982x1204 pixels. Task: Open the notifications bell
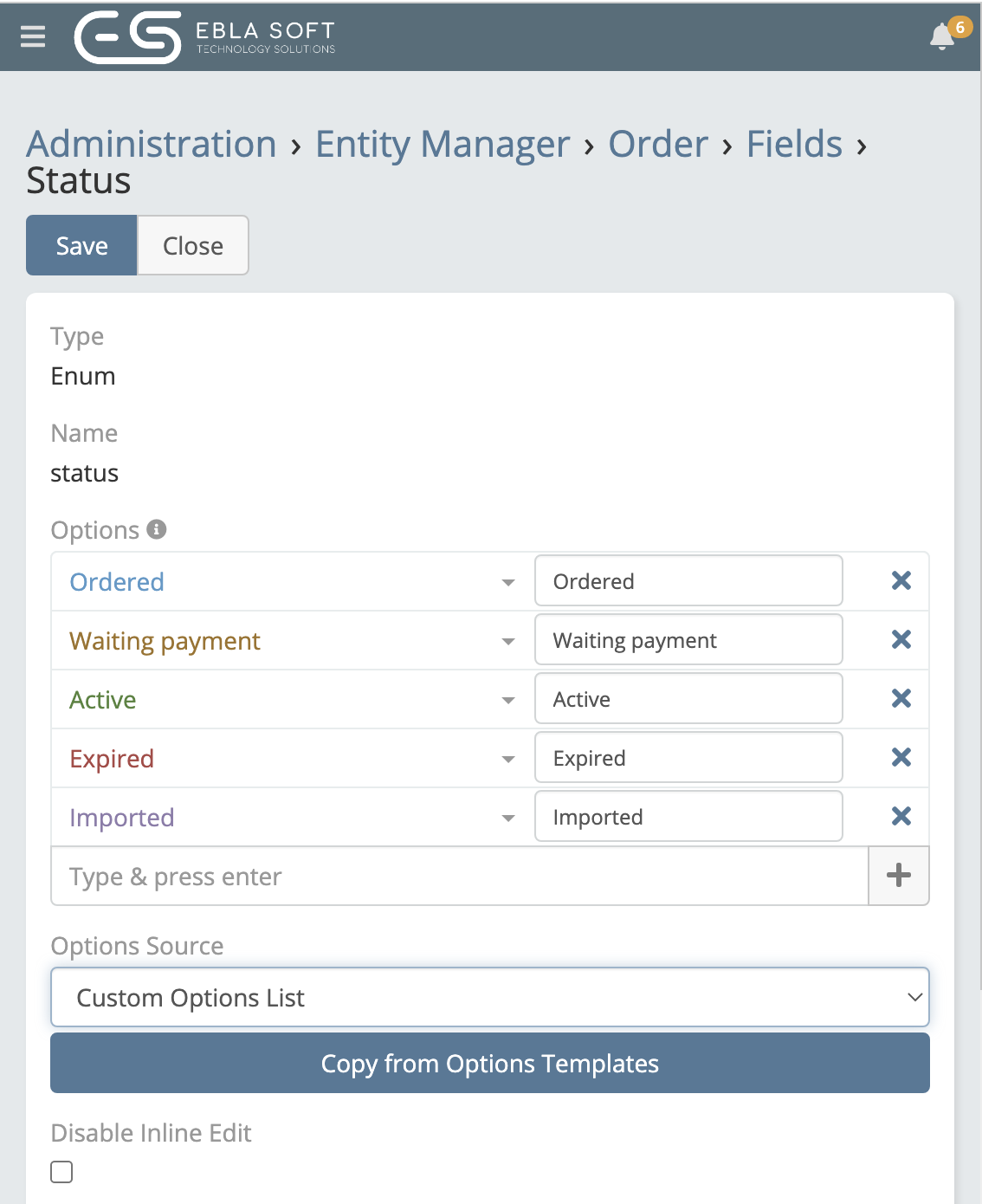(x=942, y=36)
